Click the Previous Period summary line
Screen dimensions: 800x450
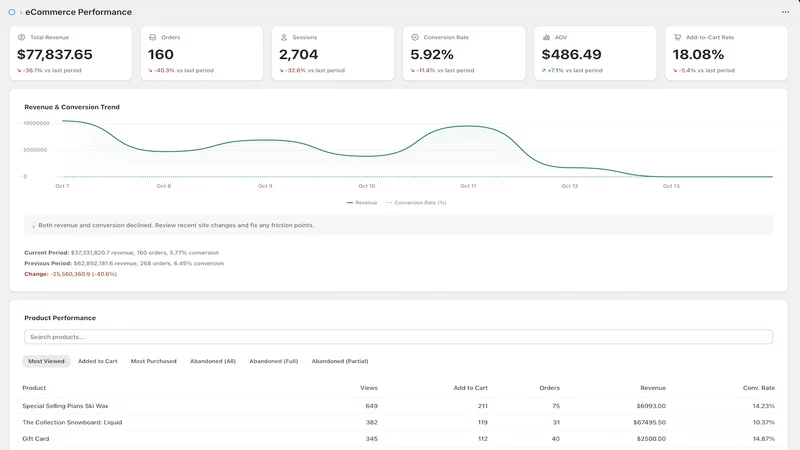124,263
